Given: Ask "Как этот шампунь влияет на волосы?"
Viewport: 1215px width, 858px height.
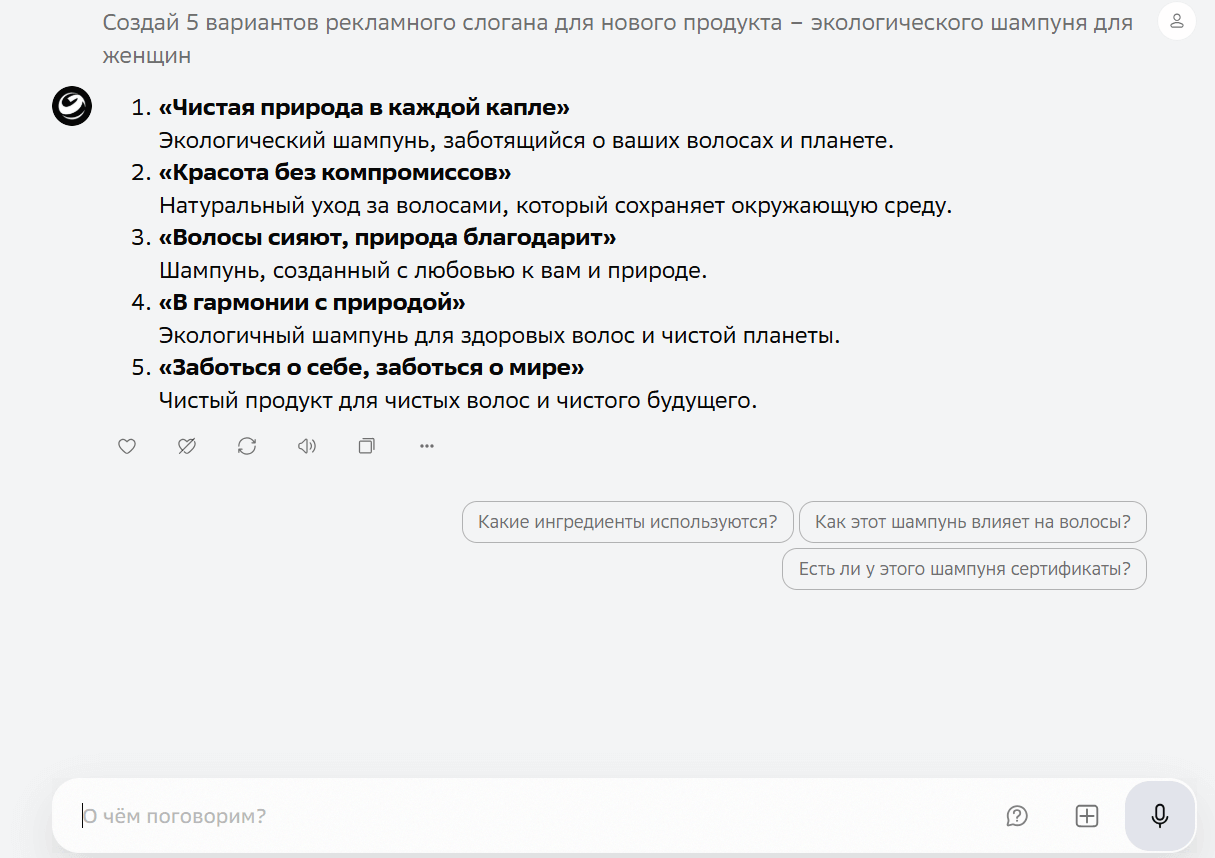Looking at the screenshot, I should (972, 522).
